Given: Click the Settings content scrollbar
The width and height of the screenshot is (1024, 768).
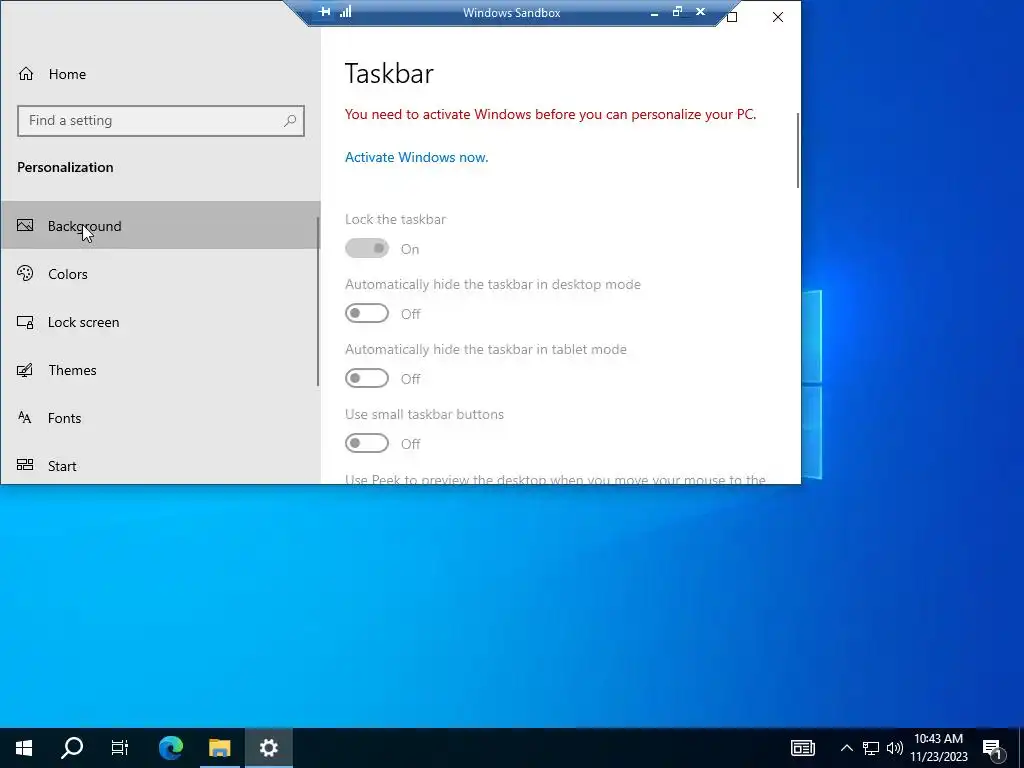Looking at the screenshot, I should click(x=797, y=151).
